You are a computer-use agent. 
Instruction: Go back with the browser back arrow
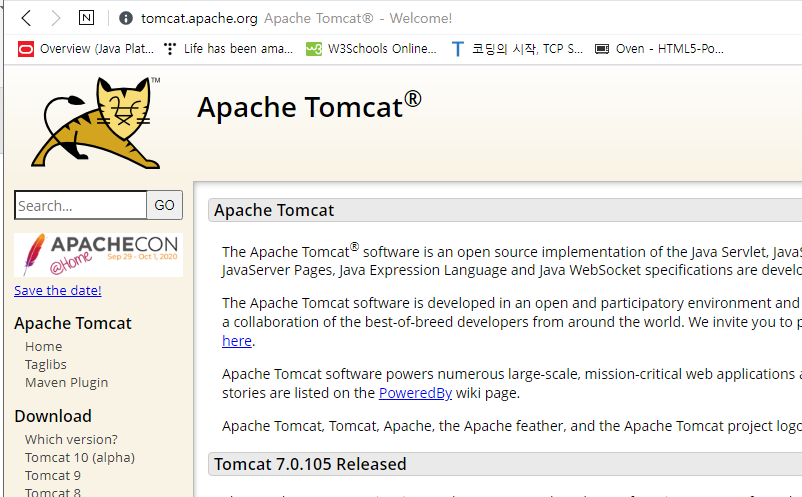pyautogui.click(x=27, y=18)
